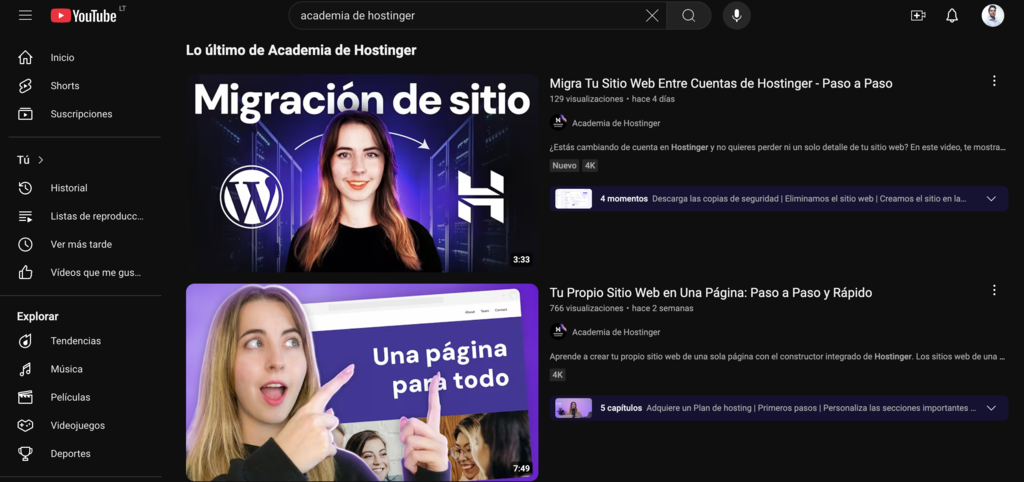Open options for Tu Propio Sitio Web video
The width and height of the screenshot is (1024, 482).
[x=994, y=290]
